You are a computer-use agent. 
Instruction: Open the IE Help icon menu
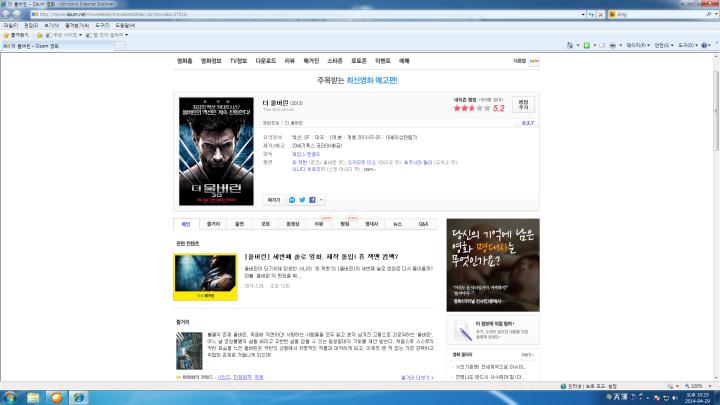[x=705, y=45]
